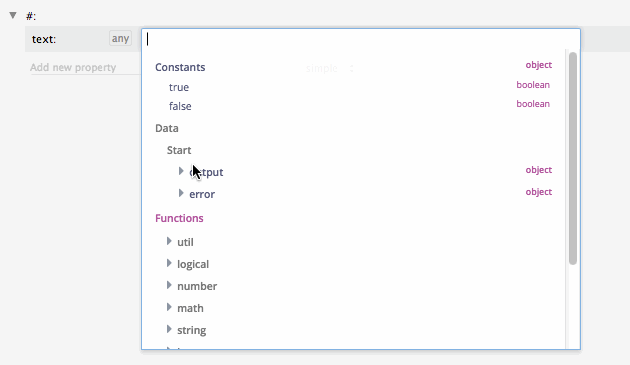The image size is (630, 365).
Task: Focus the expression input field
Action: coord(360,39)
